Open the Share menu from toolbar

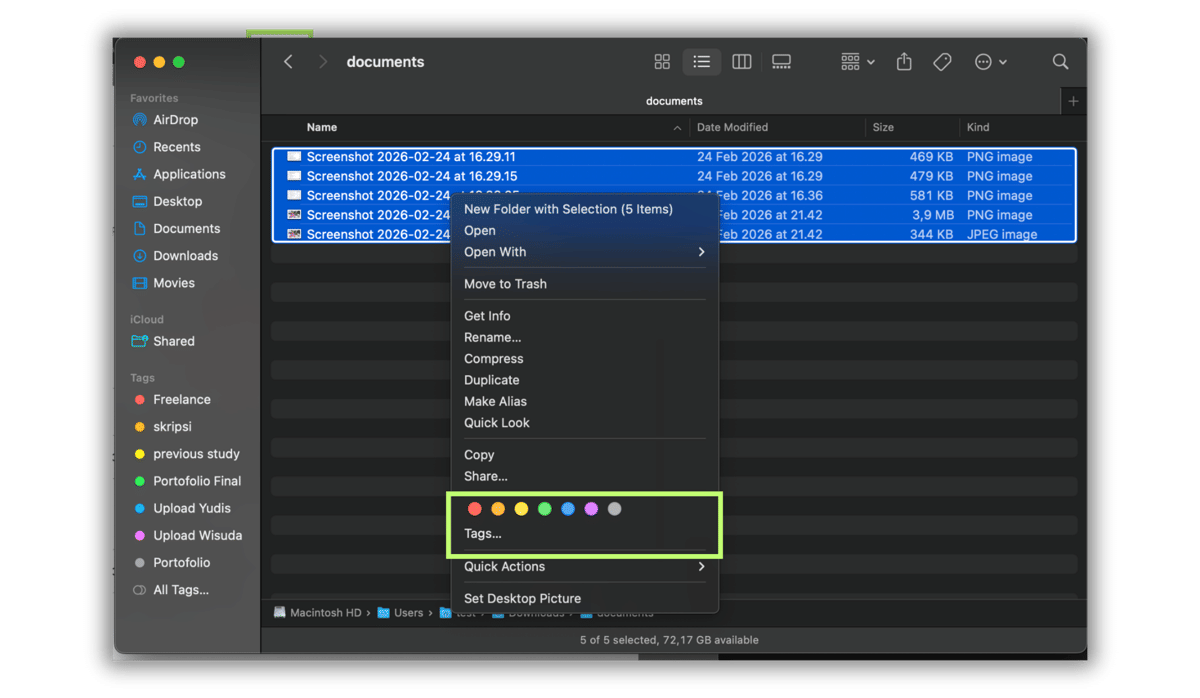tap(903, 61)
